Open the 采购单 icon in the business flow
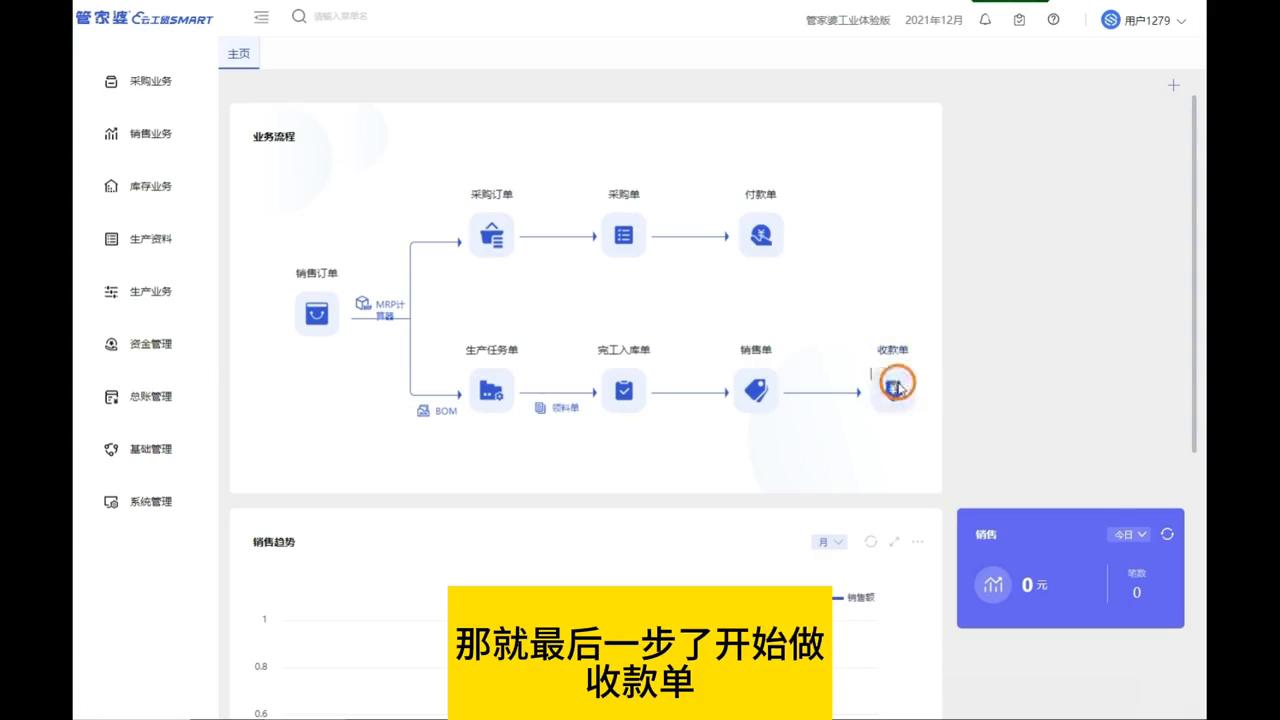 623,235
